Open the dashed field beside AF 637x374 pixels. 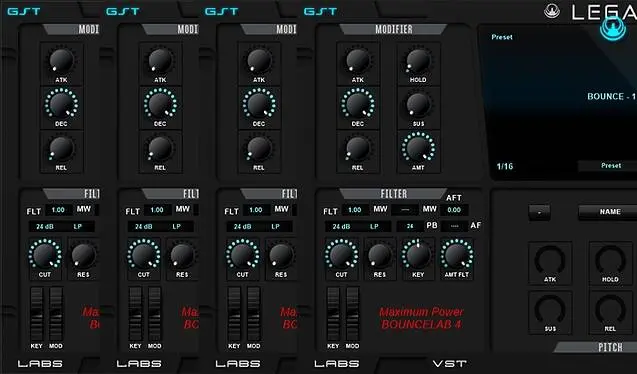coord(455,226)
